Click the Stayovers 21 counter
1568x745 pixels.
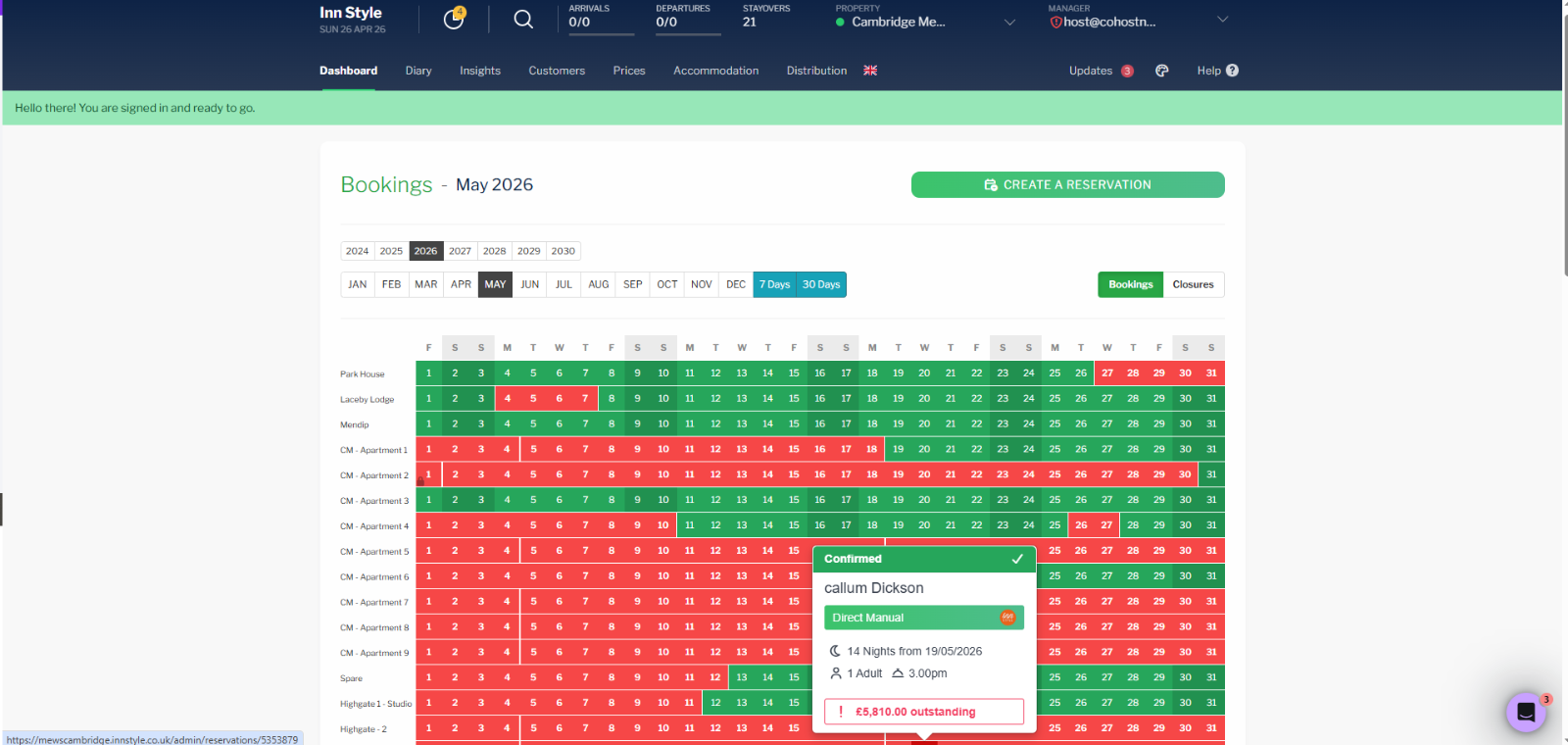(766, 17)
